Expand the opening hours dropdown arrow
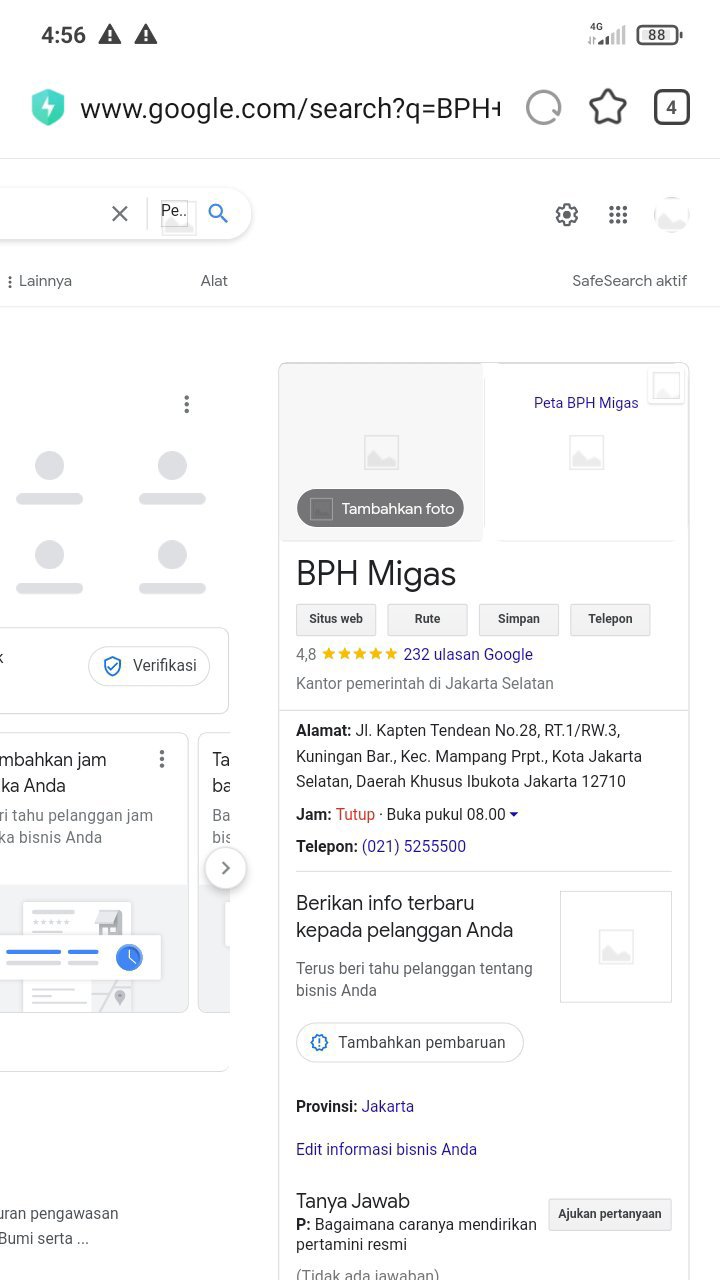 point(514,815)
